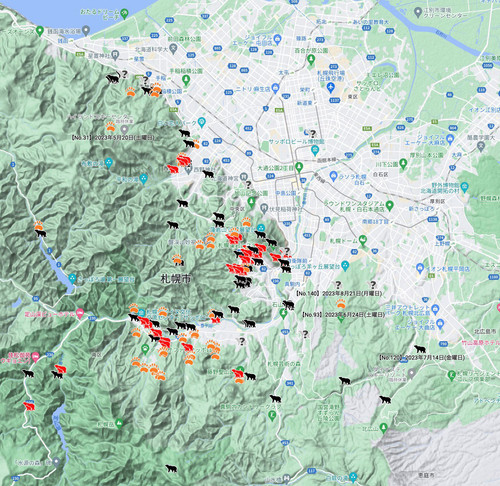Screen dimensions: 500x486
Task: Open the ニトリ麻生店 shopping pin
Action: [275, 88]
